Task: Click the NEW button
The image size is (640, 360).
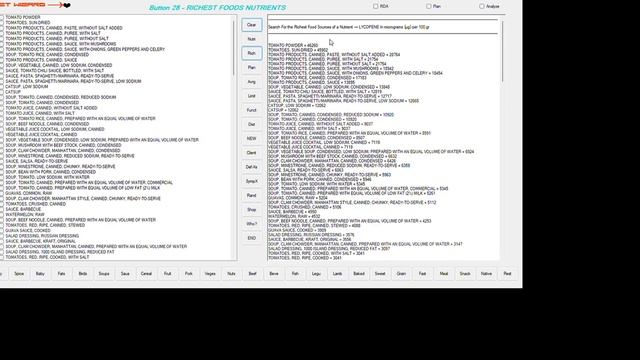Action: pos(251,139)
